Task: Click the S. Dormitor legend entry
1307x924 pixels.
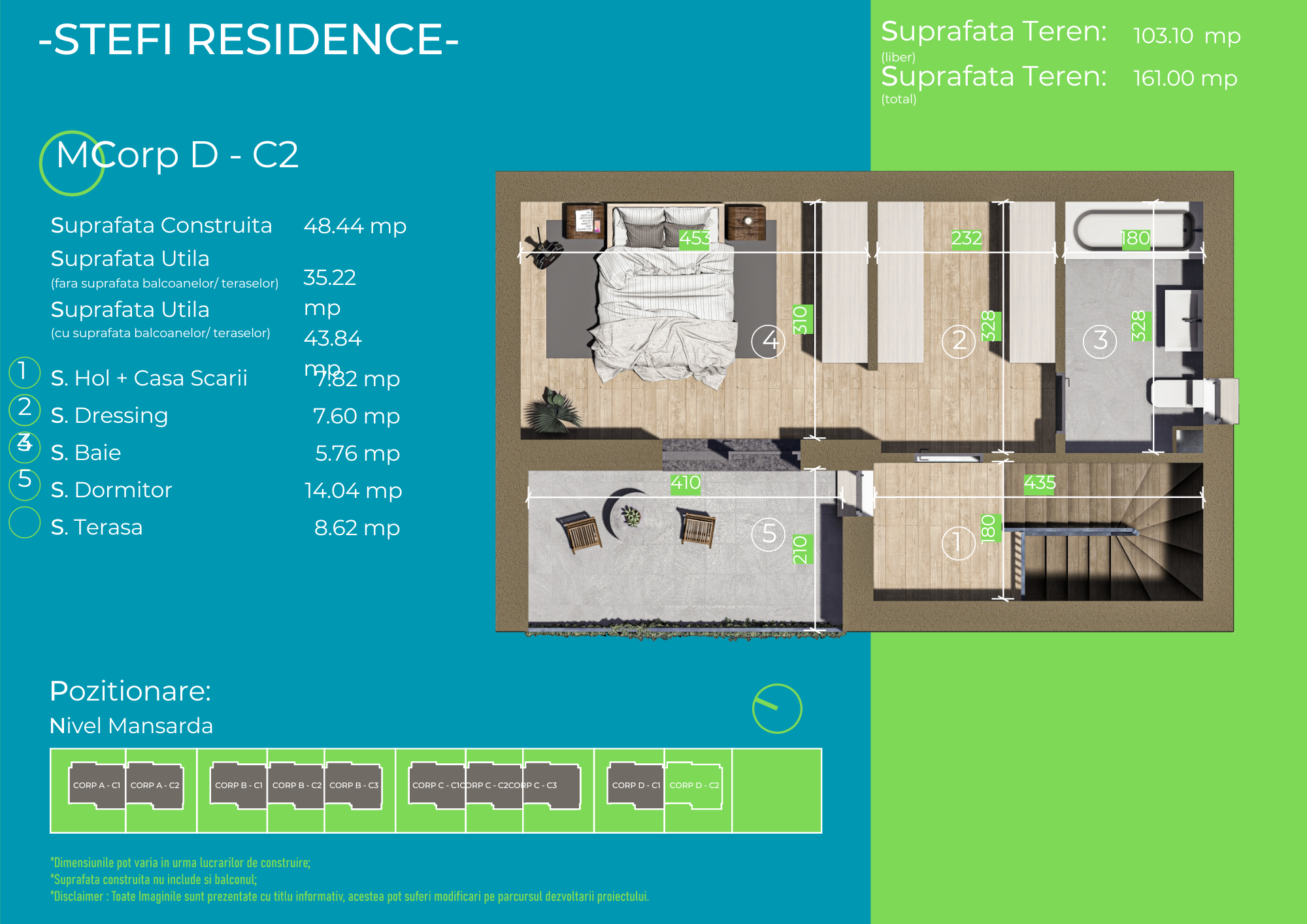Action: tap(112, 490)
